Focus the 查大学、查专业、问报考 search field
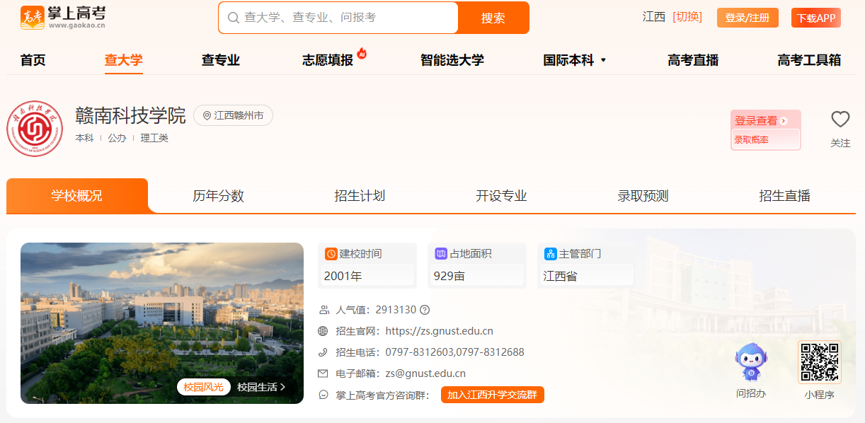The image size is (865, 423). [x=338, y=18]
